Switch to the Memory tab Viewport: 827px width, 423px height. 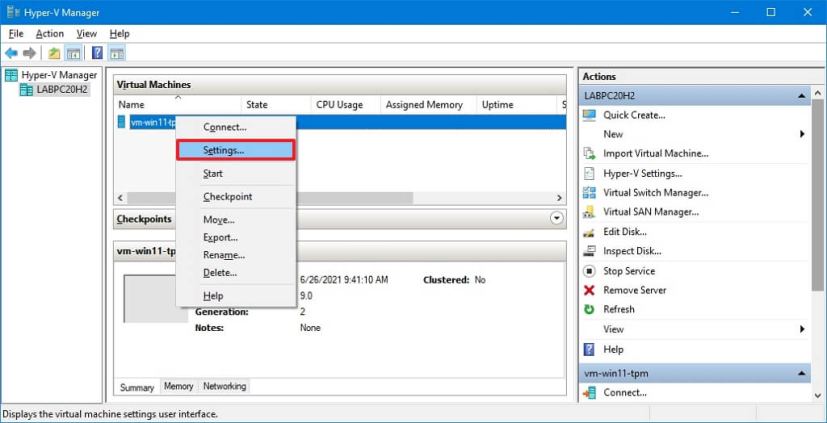(178, 386)
